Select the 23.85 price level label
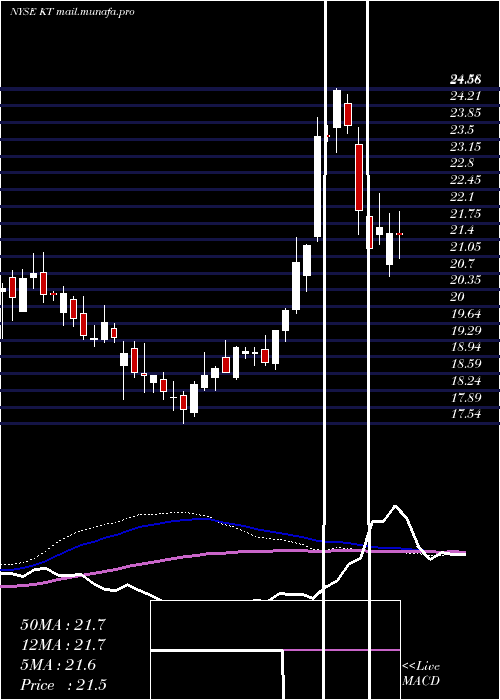This screenshot has height=700, width=500. coord(465,113)
